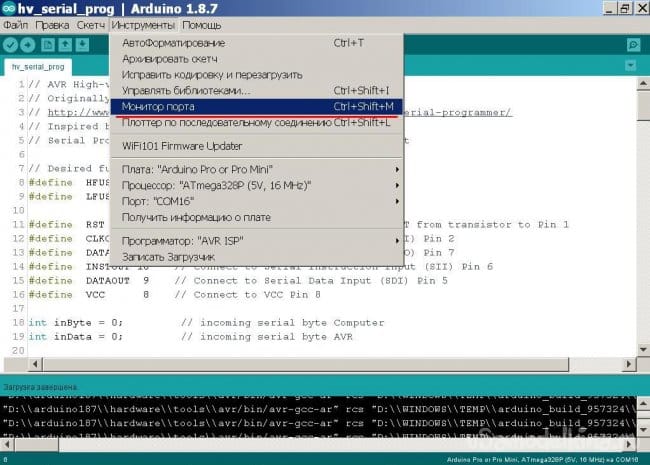Open the Помощь menu
This screenshot has width=650, height=465.
202,24
